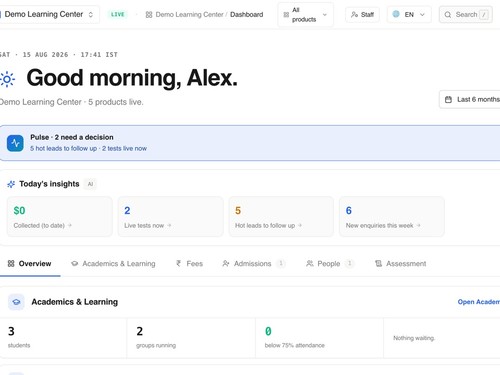Screen dimensions: 500x375
Task: Click the globe language icon
Action: tap(396, 14)
